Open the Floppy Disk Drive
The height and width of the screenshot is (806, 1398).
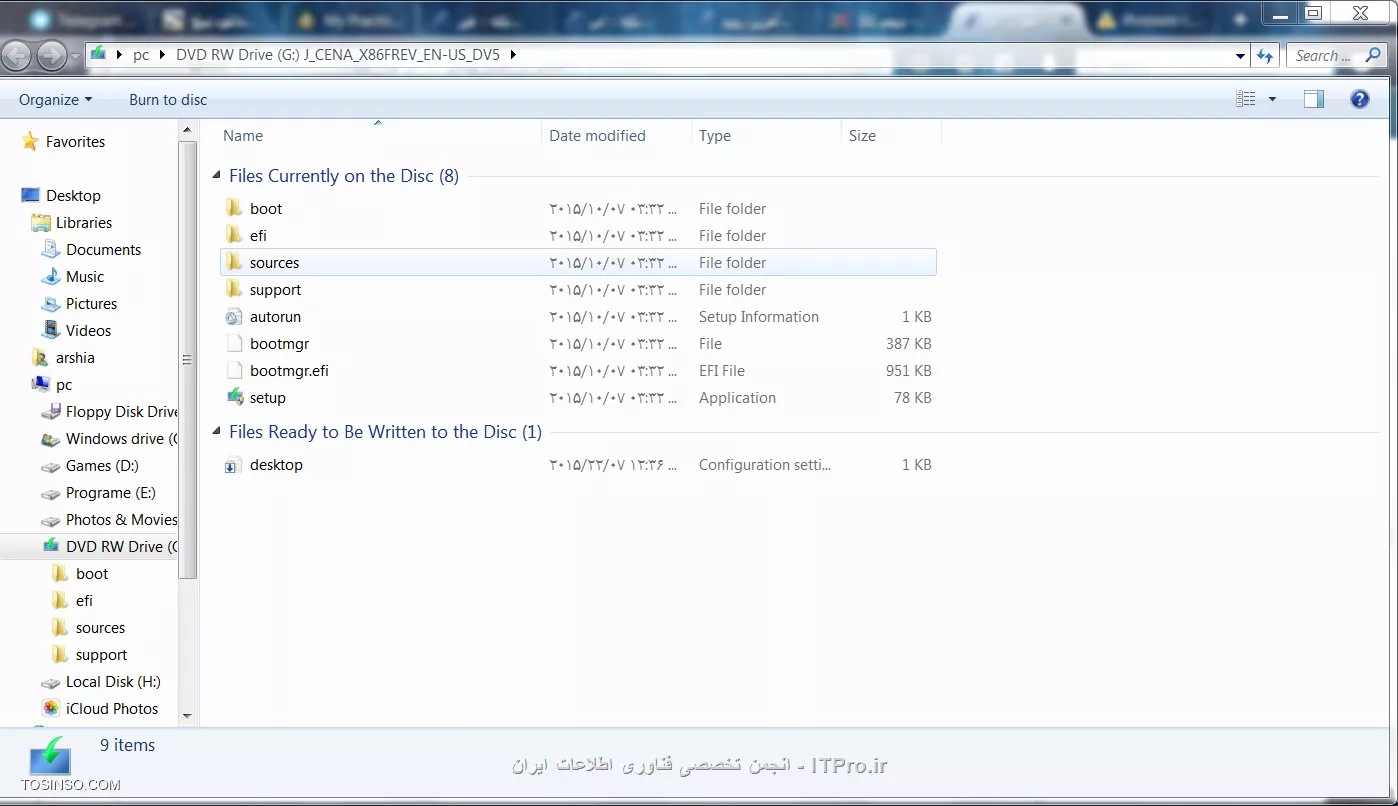point(121,412)
